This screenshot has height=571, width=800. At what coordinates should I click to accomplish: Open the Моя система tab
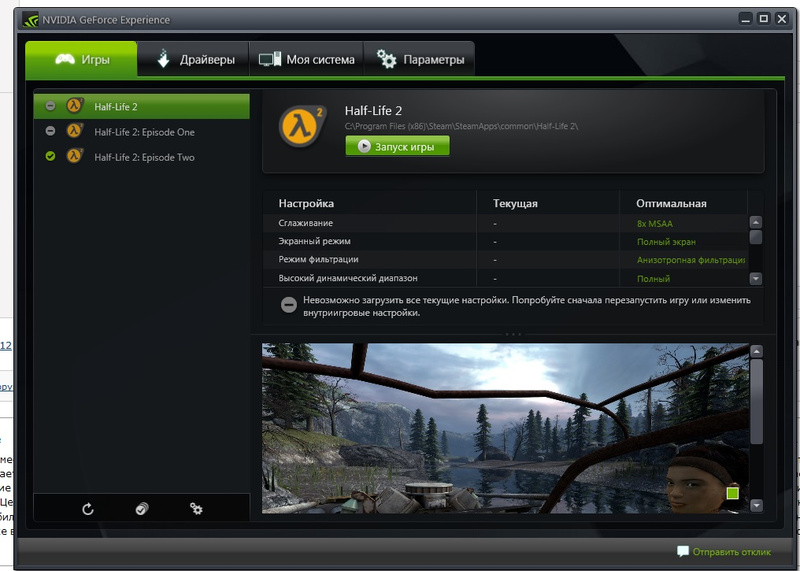coord(306,59)
